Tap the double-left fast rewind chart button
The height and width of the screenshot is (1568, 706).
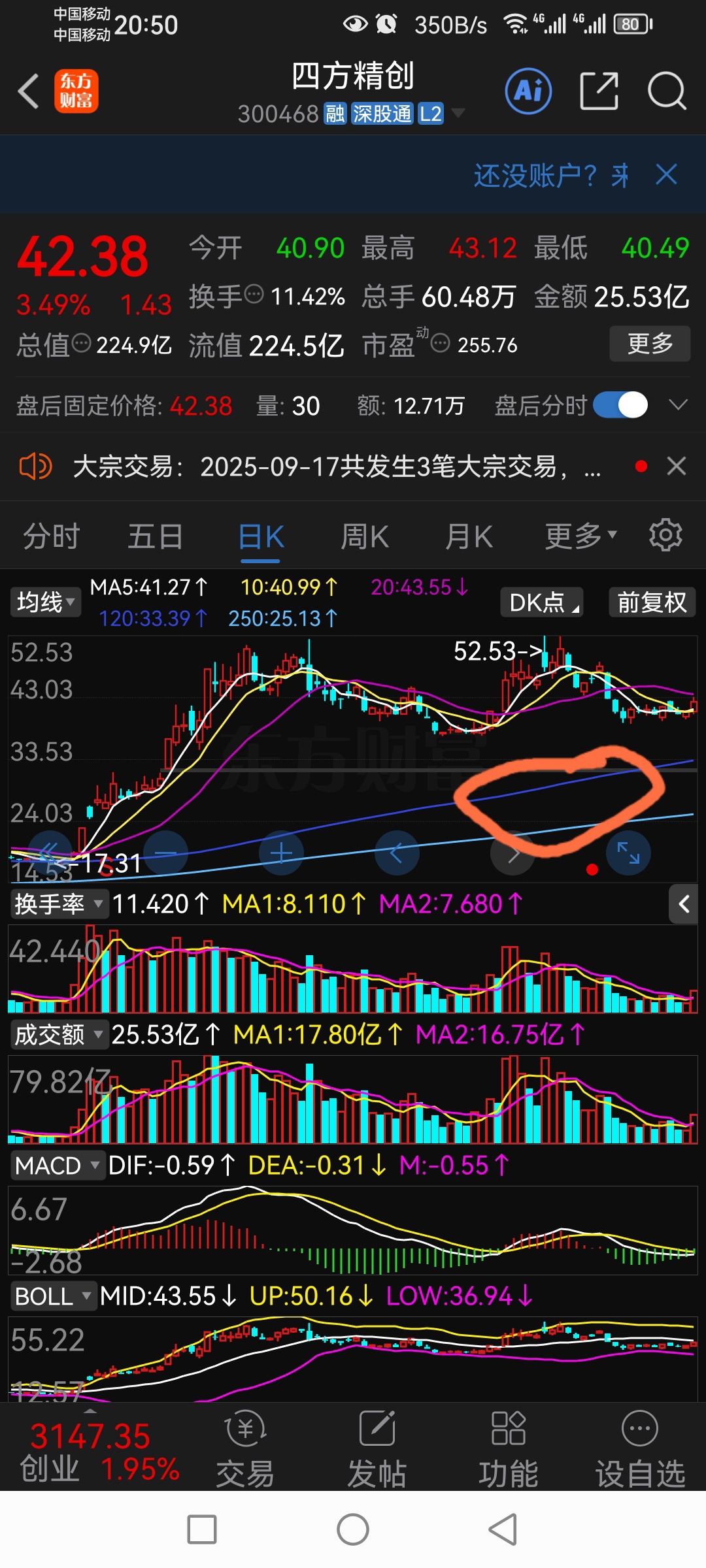point(50,853)
